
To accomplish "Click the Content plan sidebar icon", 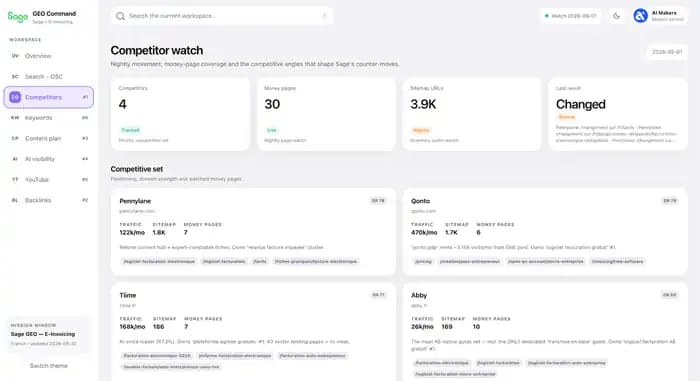I will pos(15,138).
